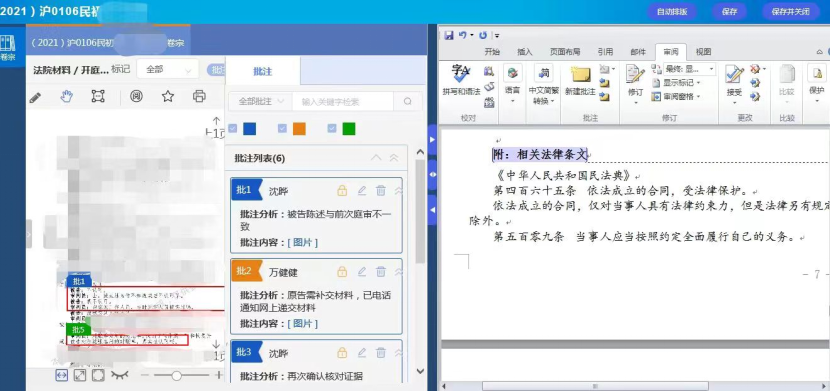
Task: Delete the 批3 annotation
Action: tap(381, 353)
